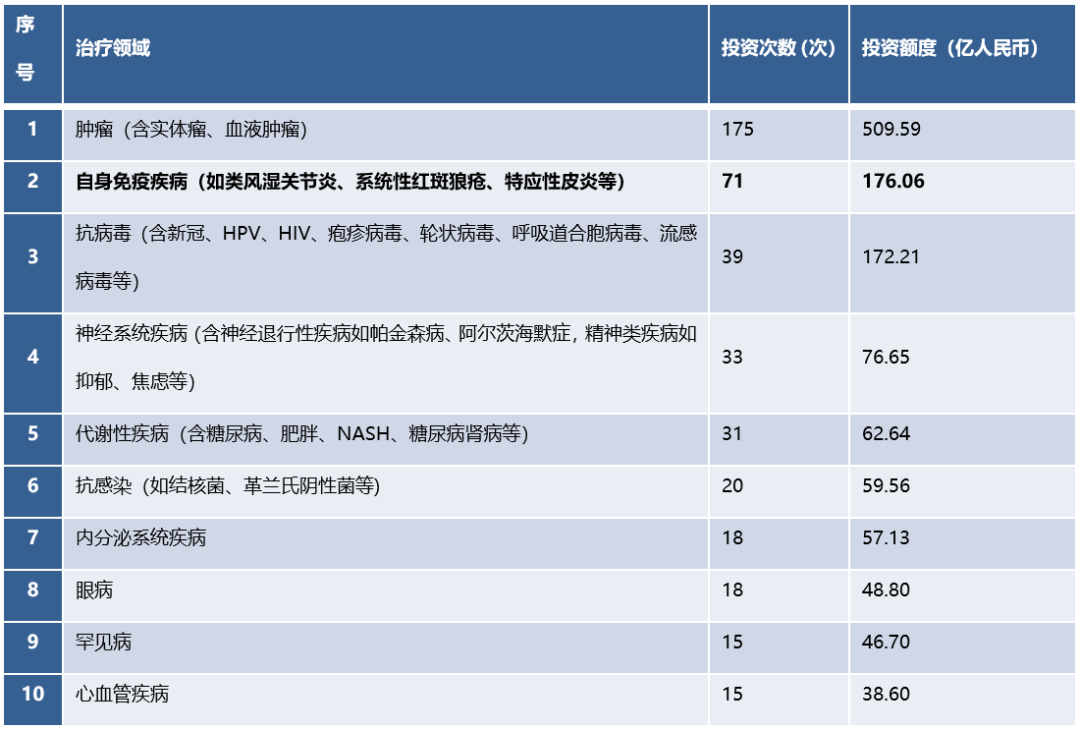
Task: Select the bold 自身免疫疾病 row text
Action: (x=350, y=181)
